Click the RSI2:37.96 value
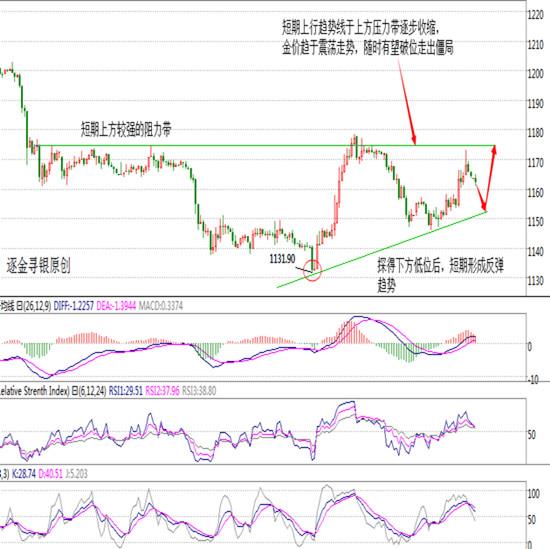This screenshot has width=550, height=549. point(162,391)
